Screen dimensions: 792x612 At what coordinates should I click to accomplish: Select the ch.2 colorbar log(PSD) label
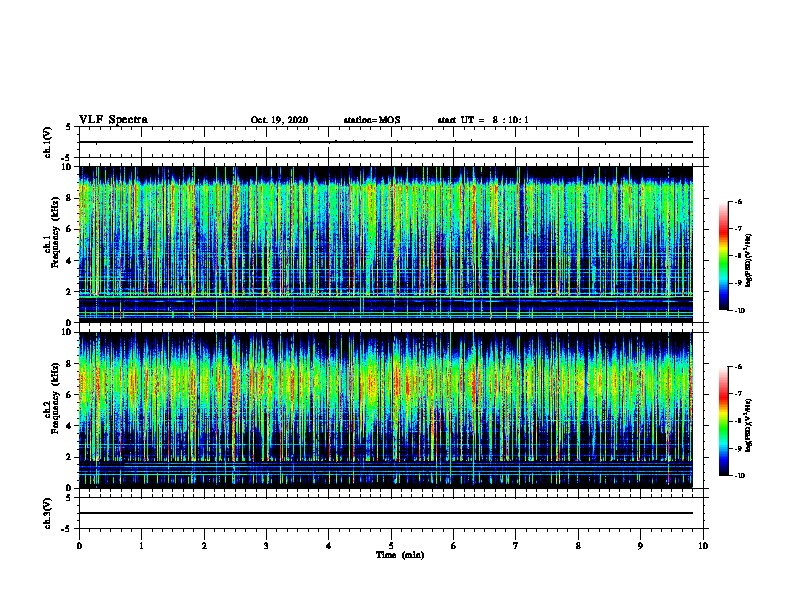(748, 425)
